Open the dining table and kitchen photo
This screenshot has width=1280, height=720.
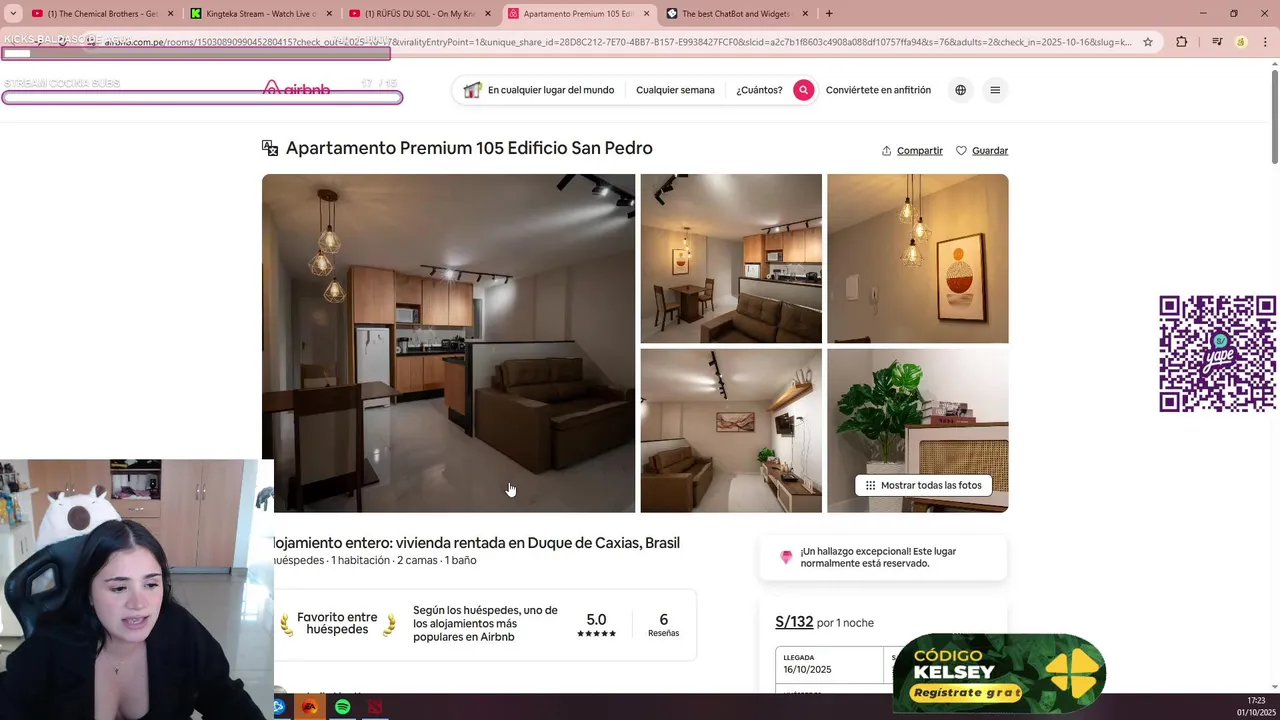[x=731, y=258]
